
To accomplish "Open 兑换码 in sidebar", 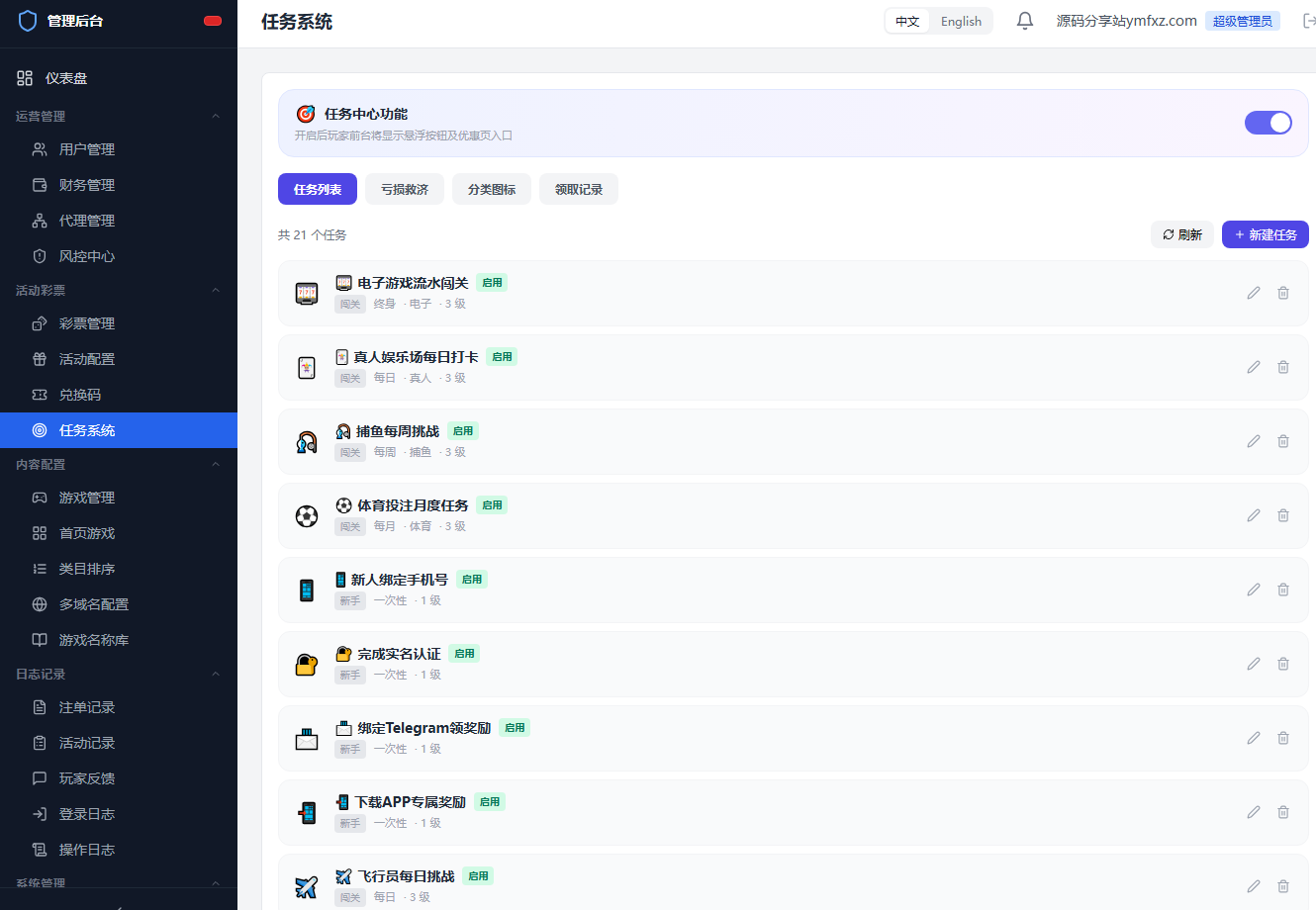I will click(119, 395).
